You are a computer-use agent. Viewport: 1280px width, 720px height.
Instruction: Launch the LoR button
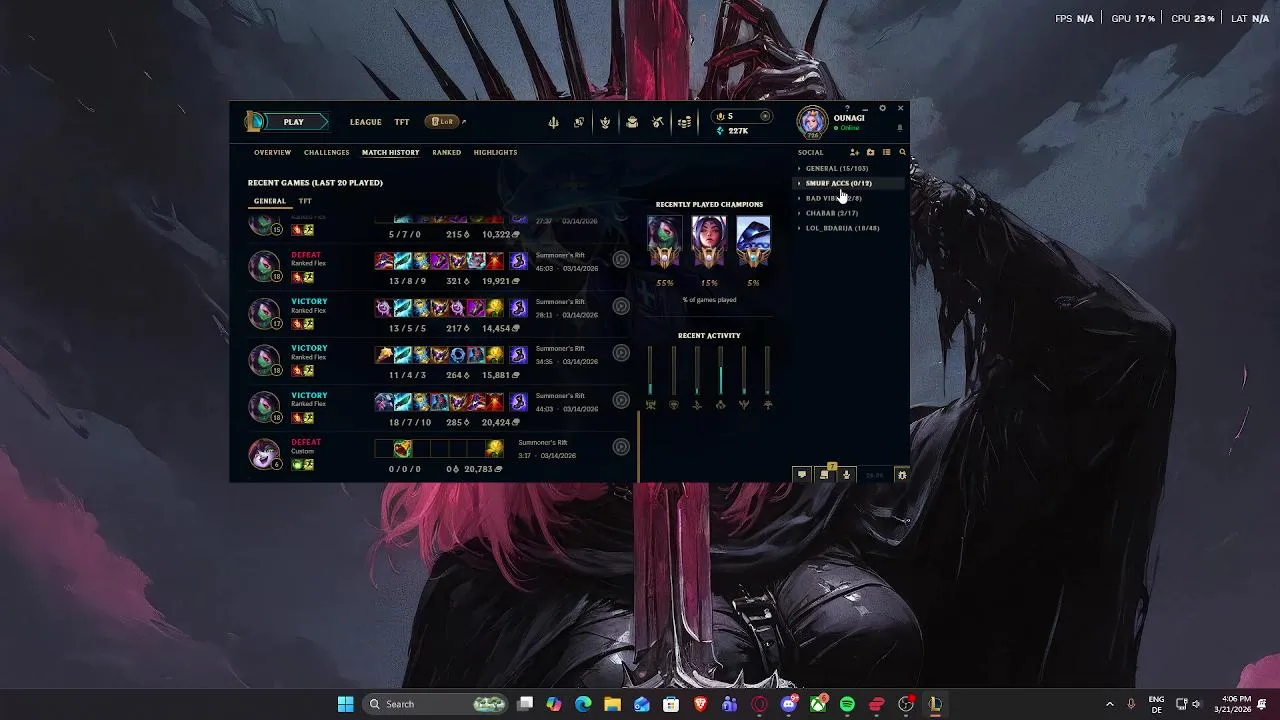pyautogui.click(x=441, y=122)
